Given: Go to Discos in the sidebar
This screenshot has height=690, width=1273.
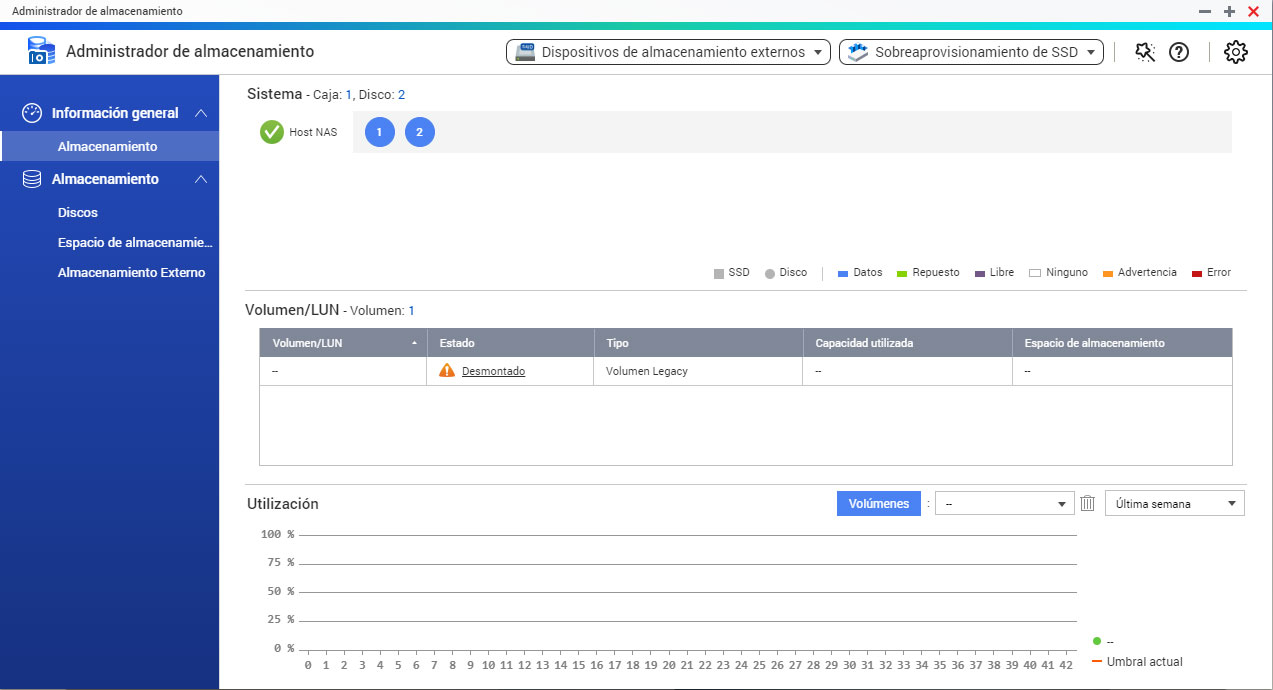Looking at the screenshot, I should 78,212.
